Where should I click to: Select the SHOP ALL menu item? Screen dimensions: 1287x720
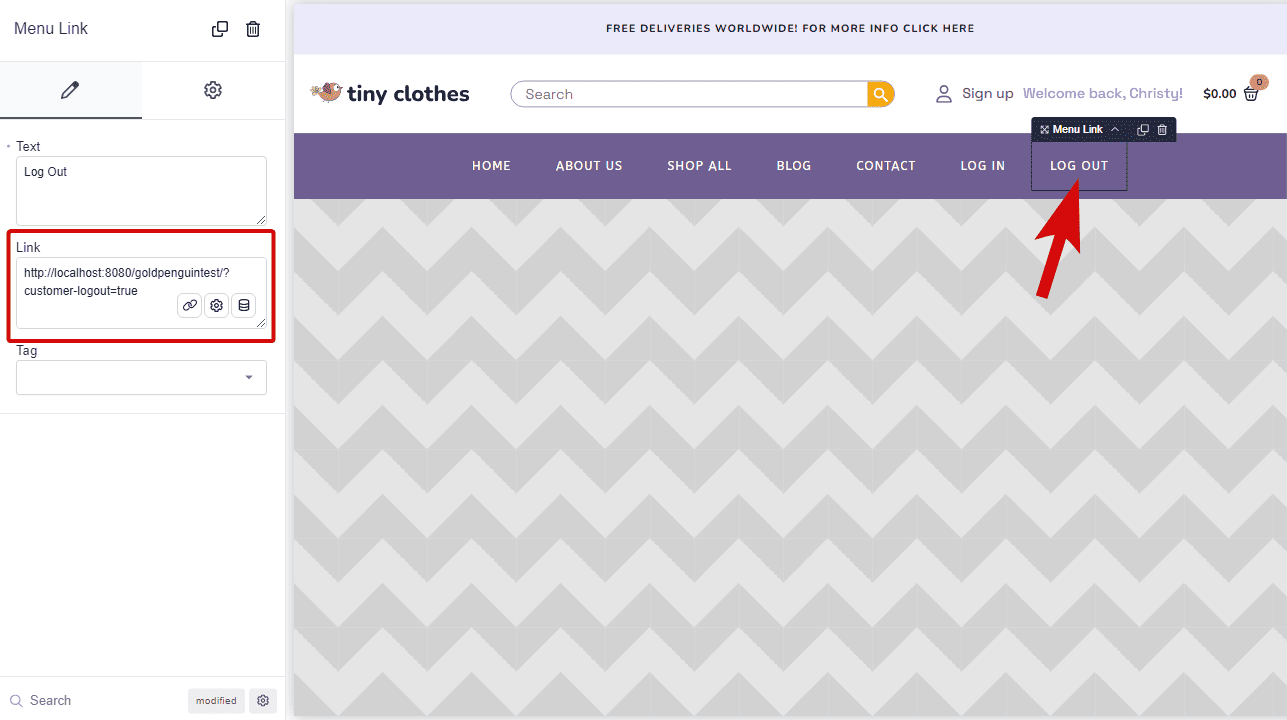(699, 166)
